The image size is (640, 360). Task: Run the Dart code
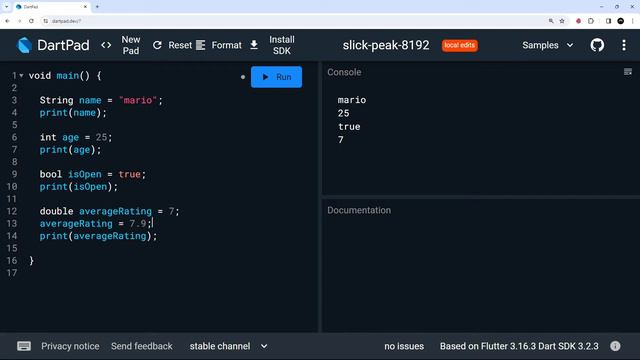[276, 77]
